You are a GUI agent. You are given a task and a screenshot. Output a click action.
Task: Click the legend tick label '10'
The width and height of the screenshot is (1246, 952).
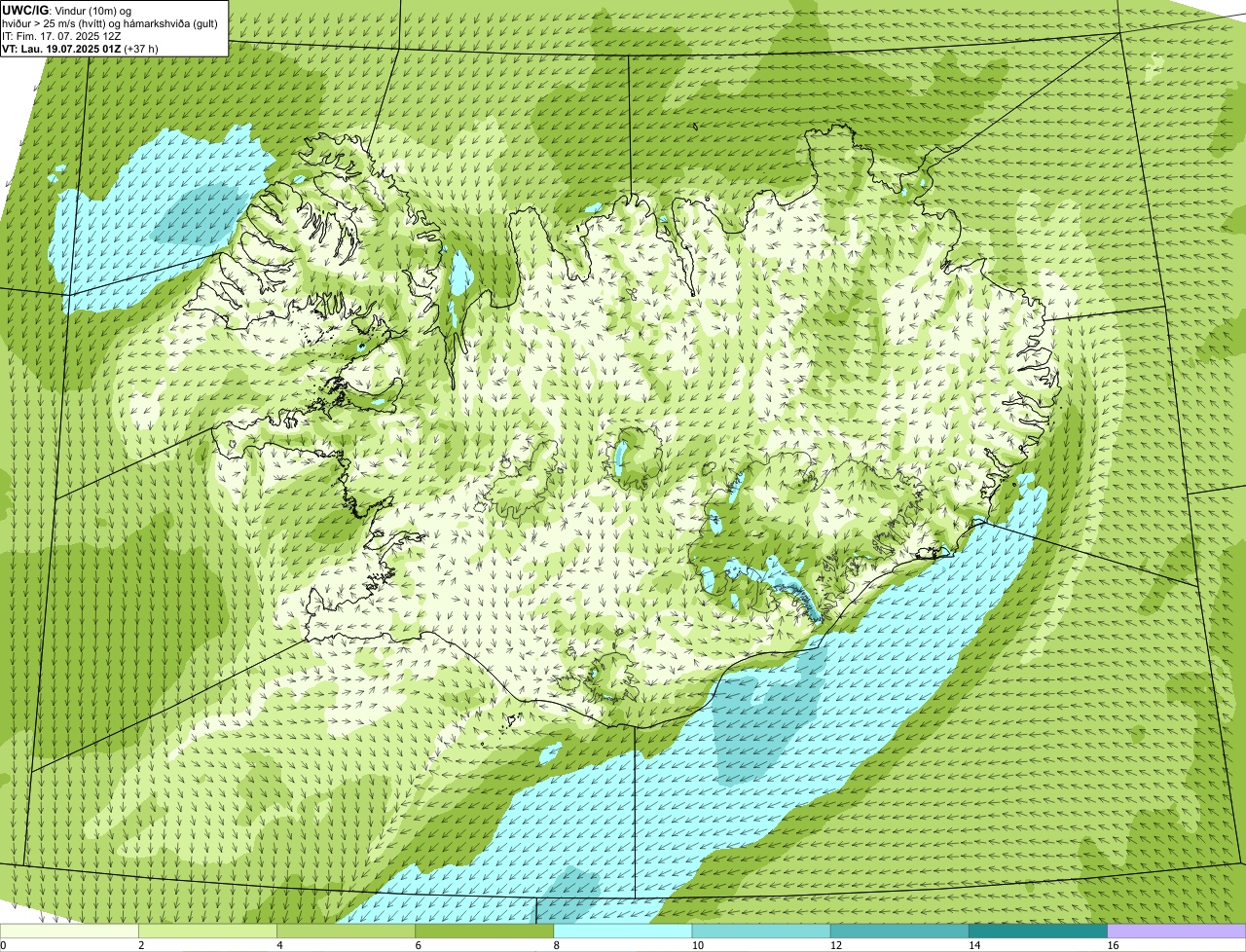pos(697,945)
